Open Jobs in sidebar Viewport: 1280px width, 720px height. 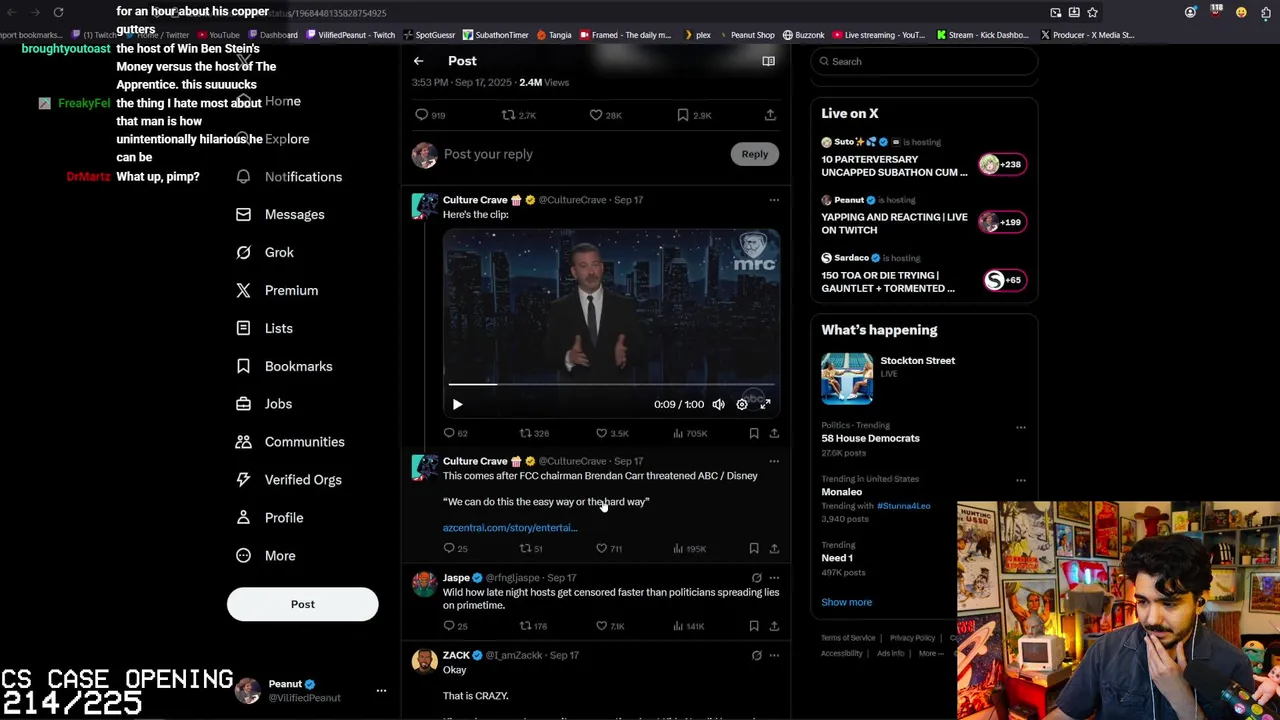pyautogui.click(x=264, y=404)
